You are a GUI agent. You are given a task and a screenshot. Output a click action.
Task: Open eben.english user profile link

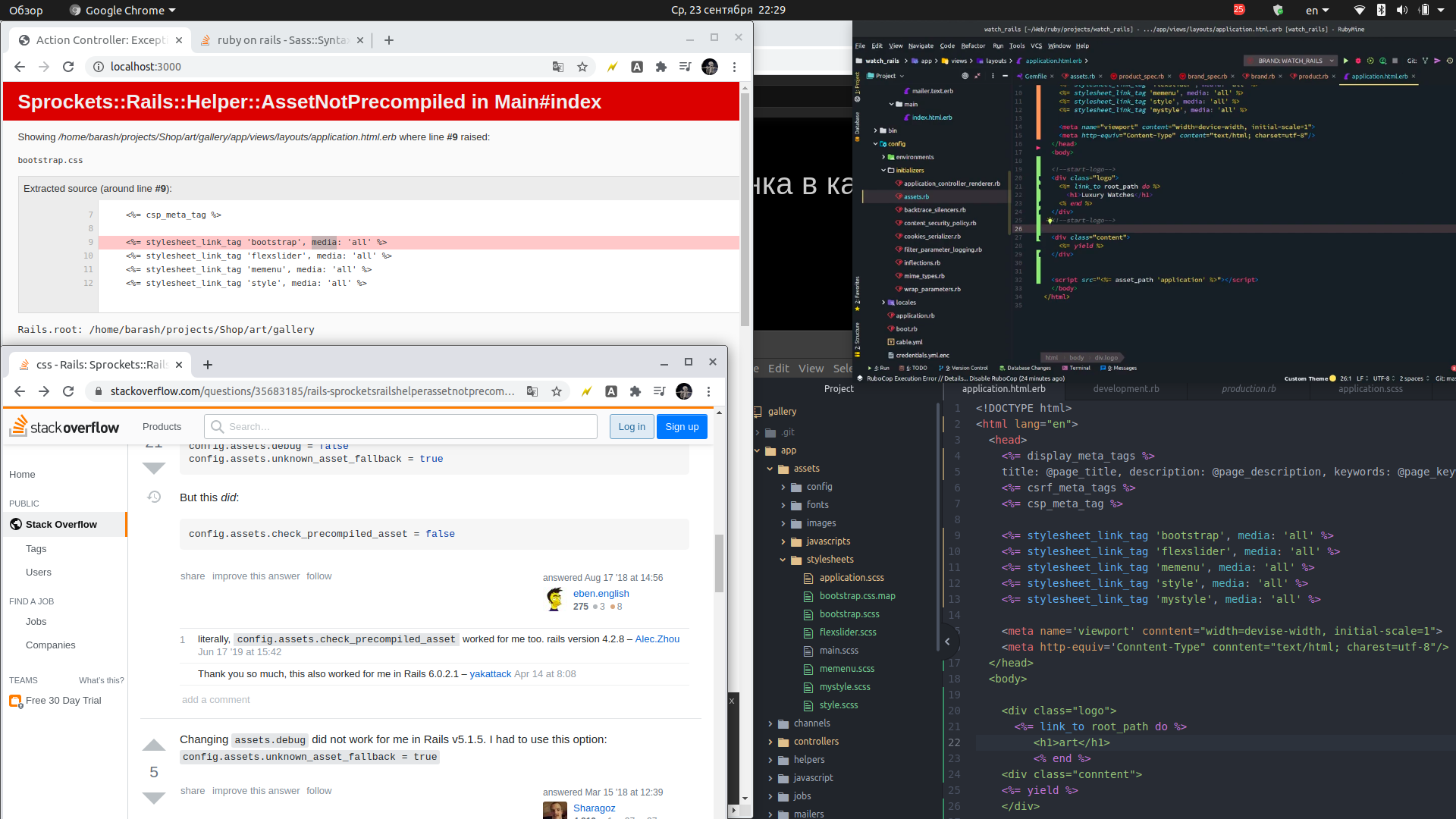pyautogui.click(x=601, y=594)
